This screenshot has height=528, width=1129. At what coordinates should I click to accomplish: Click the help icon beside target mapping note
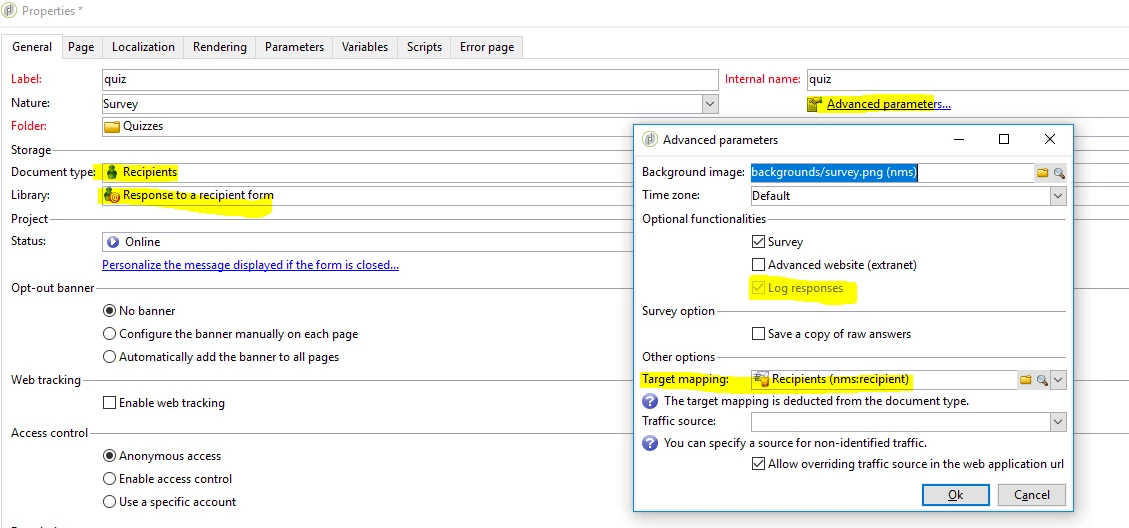[x=650, y=401]
